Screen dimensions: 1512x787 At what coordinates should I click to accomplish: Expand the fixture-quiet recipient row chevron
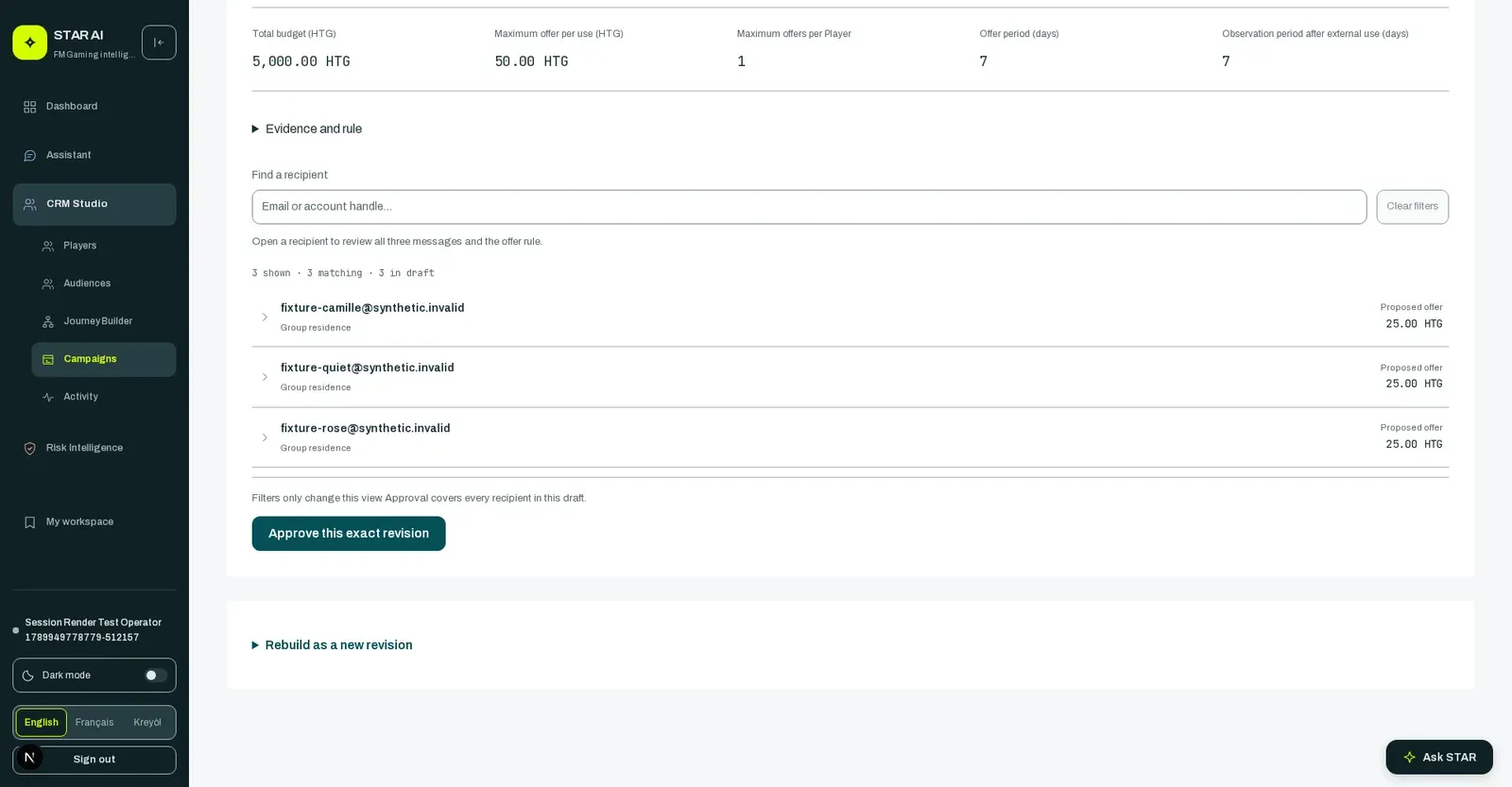coord(265,377)
